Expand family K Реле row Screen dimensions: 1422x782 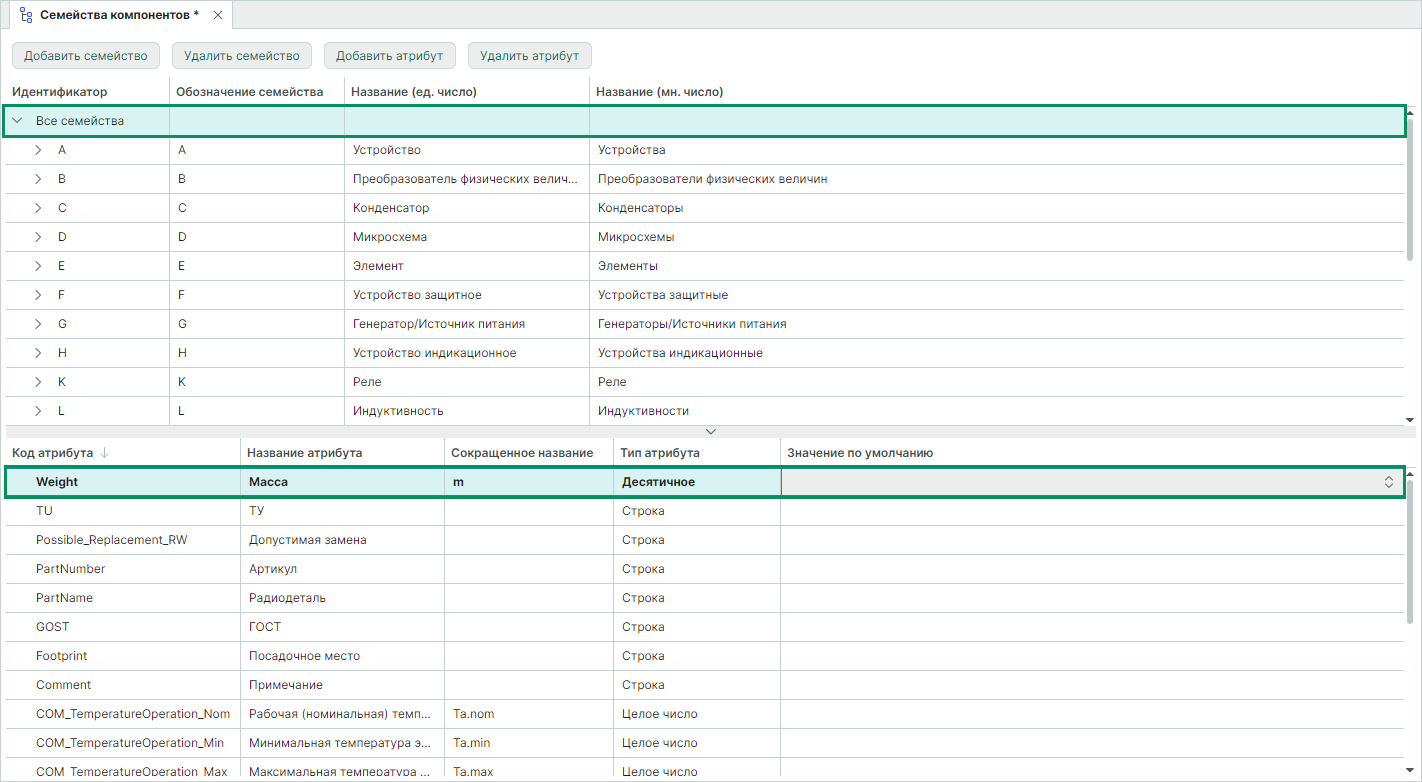pos(38,382)
